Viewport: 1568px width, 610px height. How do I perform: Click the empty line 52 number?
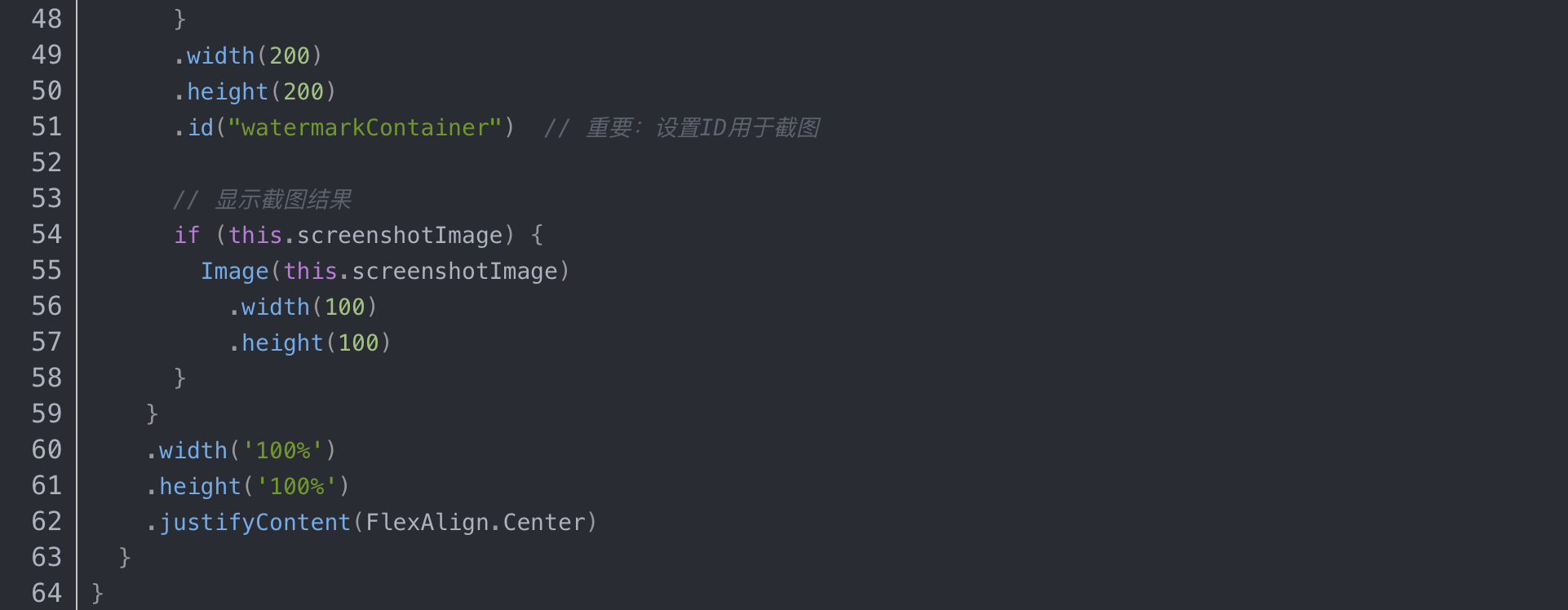pos(47,162)
